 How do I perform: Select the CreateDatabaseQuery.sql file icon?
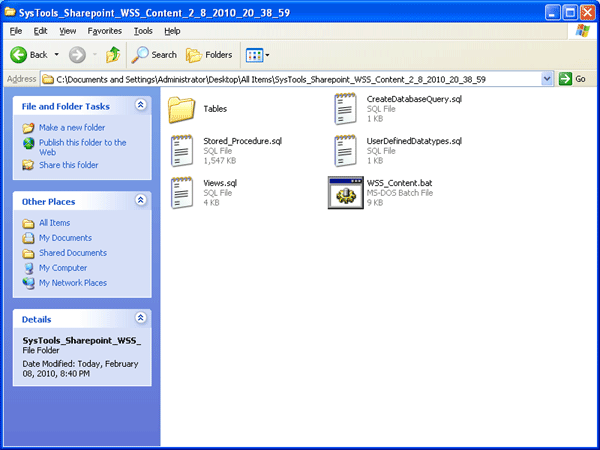pos(346,109)
